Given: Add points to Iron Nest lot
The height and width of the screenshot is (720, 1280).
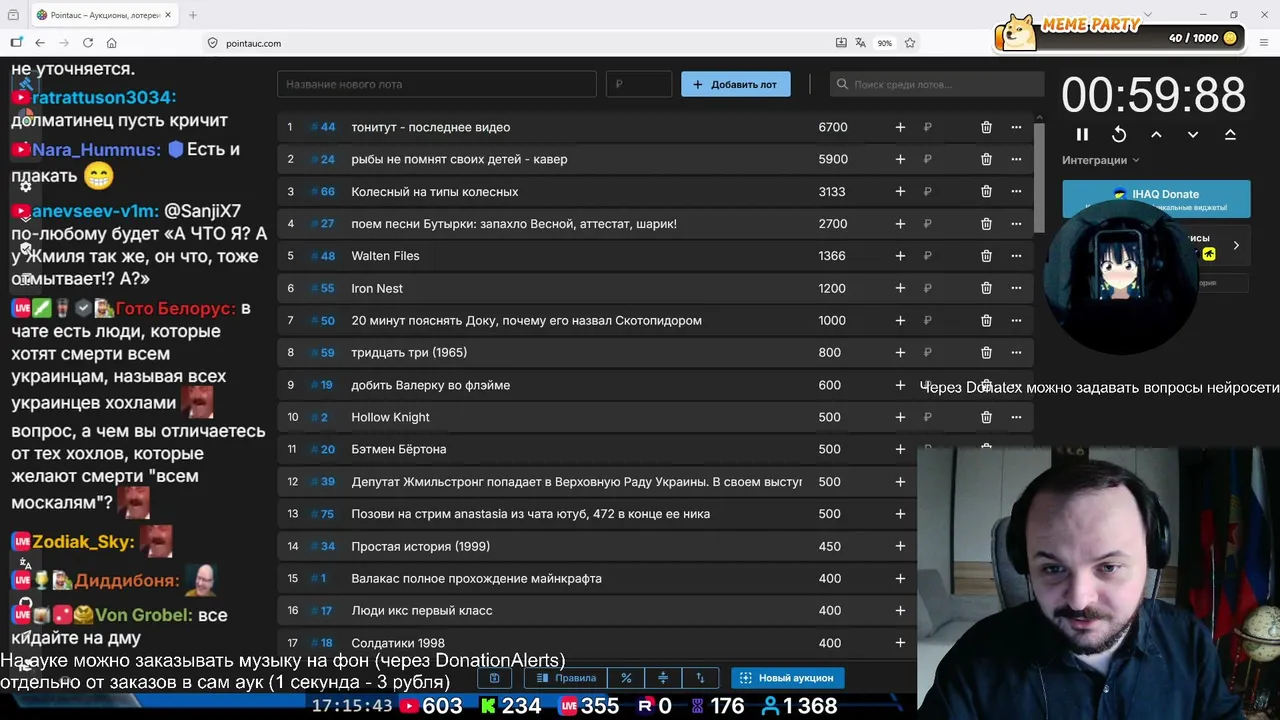Looking at the screenshot, I should [x=900, y=288].
